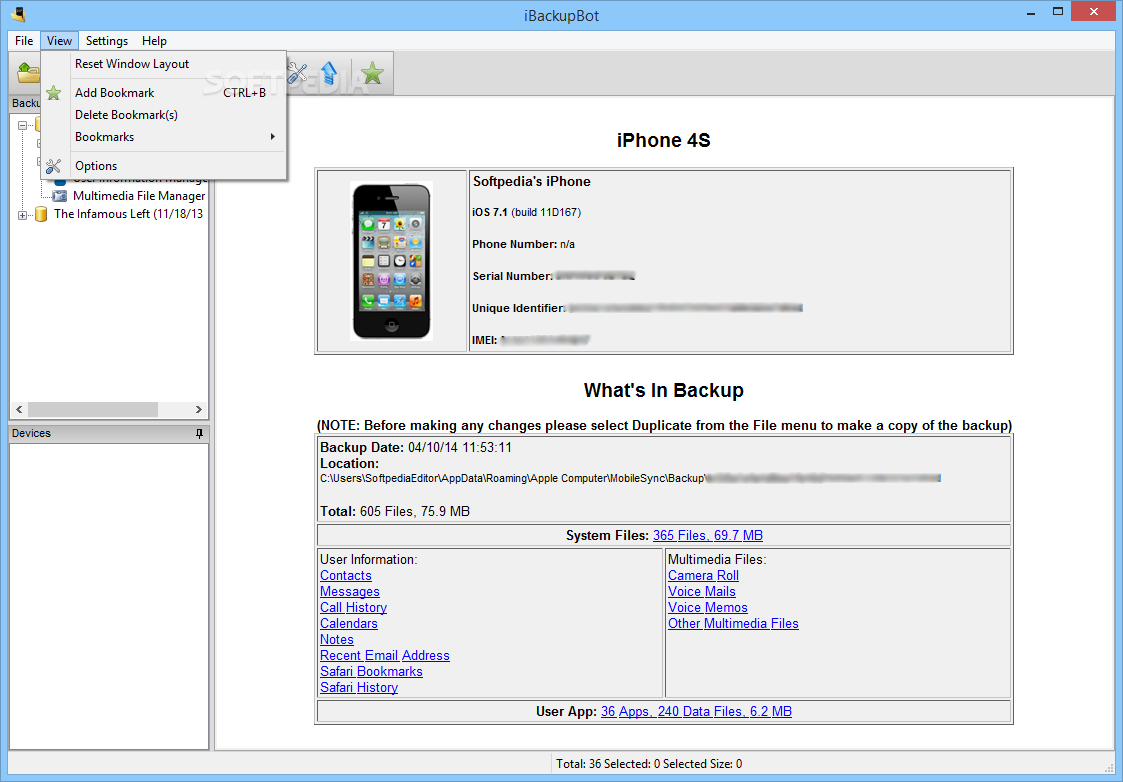
Task: Open the Messages link
Action: click(350, 592)
